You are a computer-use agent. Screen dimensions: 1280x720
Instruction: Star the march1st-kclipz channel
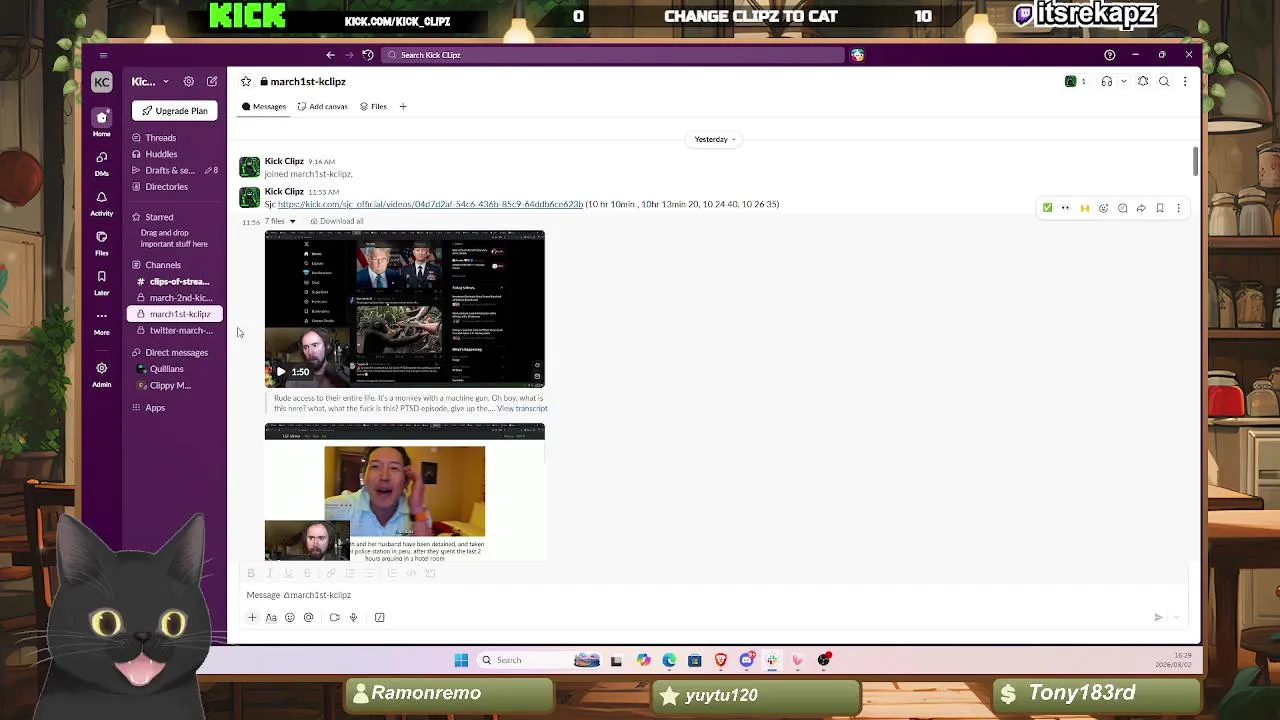[246, 82]
